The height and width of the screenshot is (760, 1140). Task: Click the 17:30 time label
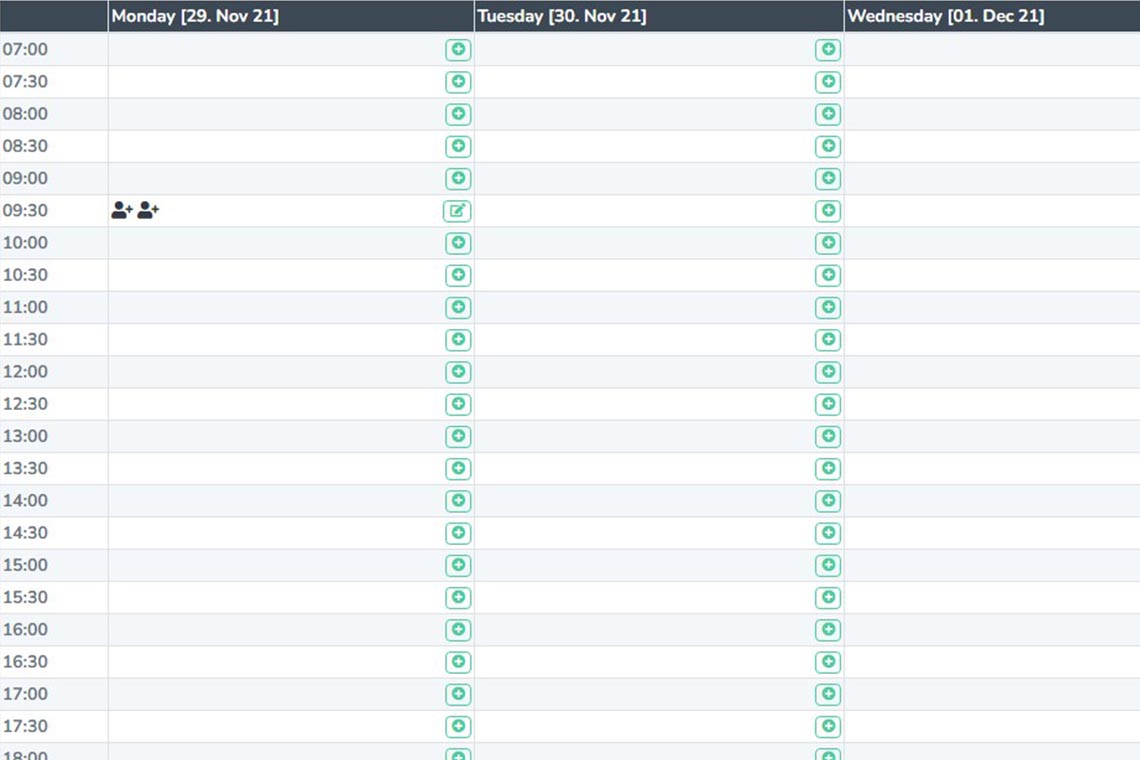[x=25, y=726]
